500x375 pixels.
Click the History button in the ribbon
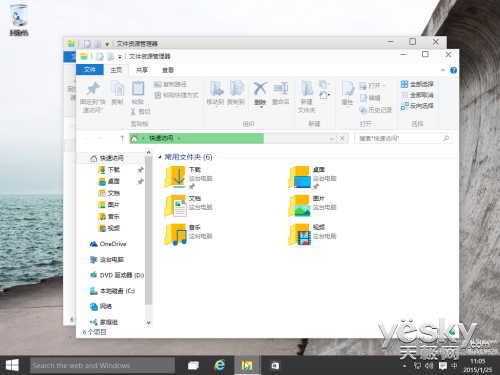point(376,110)
